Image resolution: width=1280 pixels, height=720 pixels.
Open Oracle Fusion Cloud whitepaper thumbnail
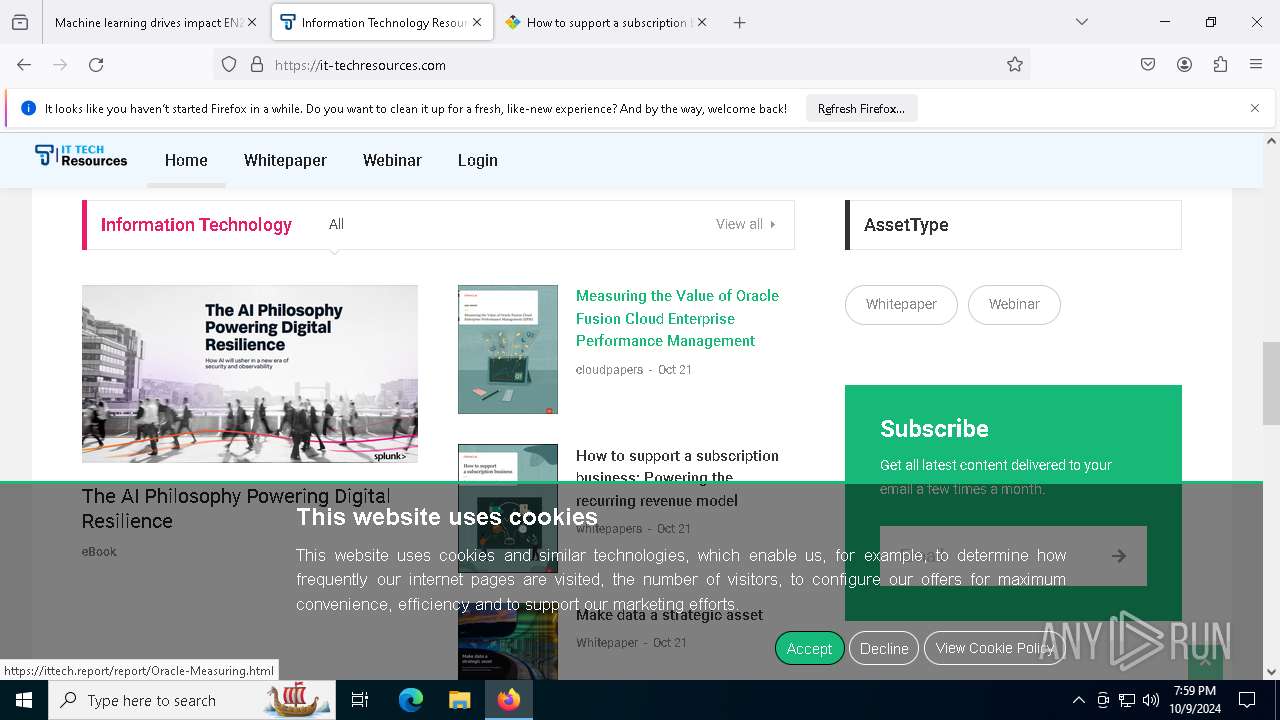tap(508, 349)
